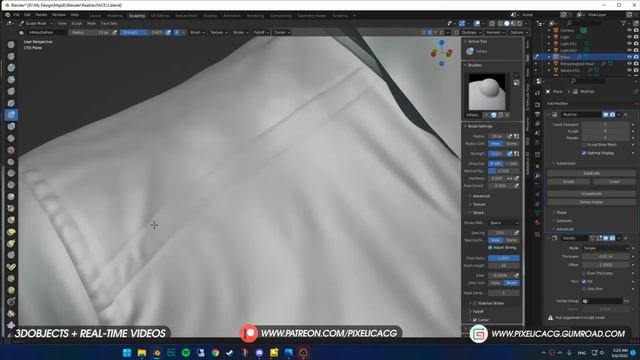640x360 pixels.
Task: Hide Plane object using eye icon
Action: (629, 57)
